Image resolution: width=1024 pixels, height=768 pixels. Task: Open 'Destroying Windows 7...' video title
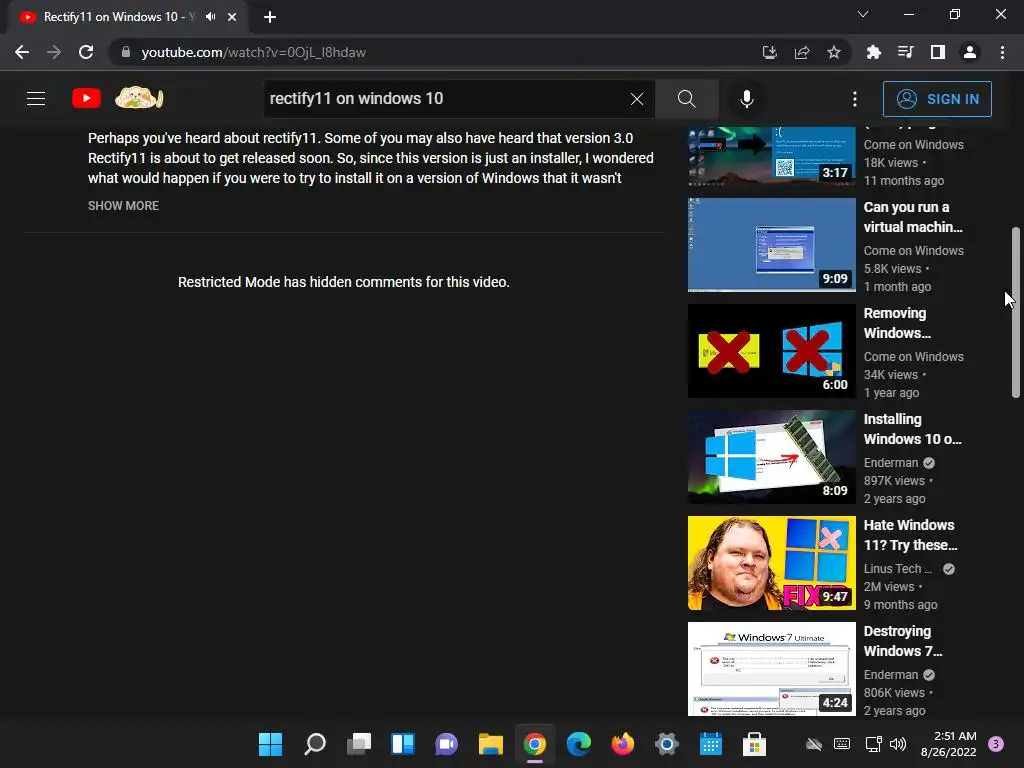coord(903,641)
